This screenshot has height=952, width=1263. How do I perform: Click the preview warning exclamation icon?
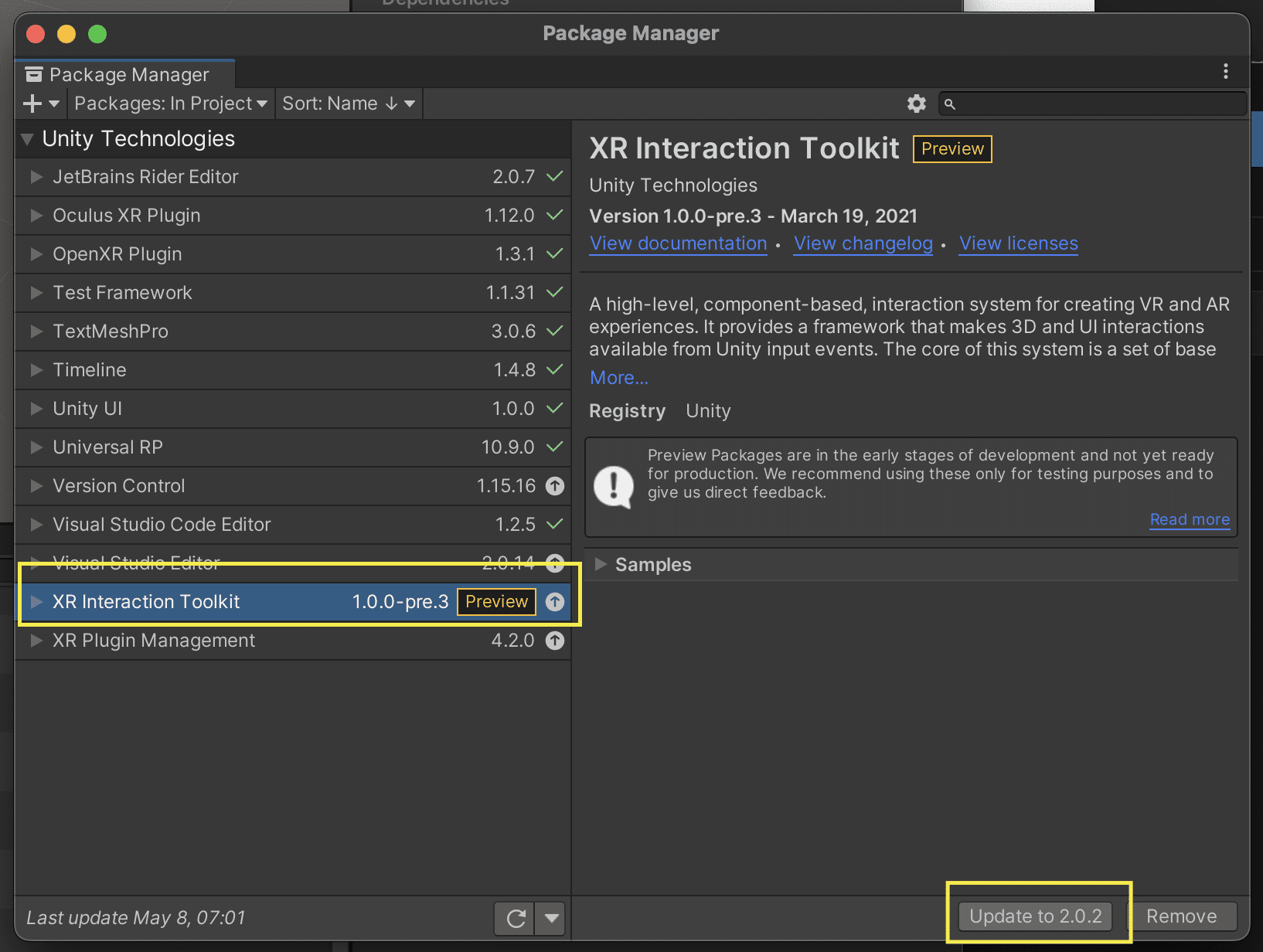coord(614,487)
